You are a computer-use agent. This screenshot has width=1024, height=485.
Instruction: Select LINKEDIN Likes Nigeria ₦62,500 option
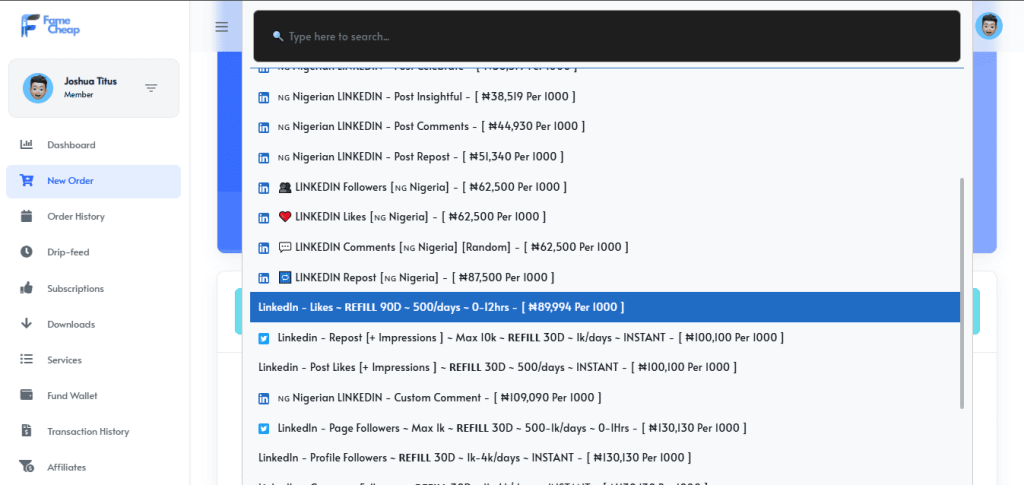pos(605,217)
